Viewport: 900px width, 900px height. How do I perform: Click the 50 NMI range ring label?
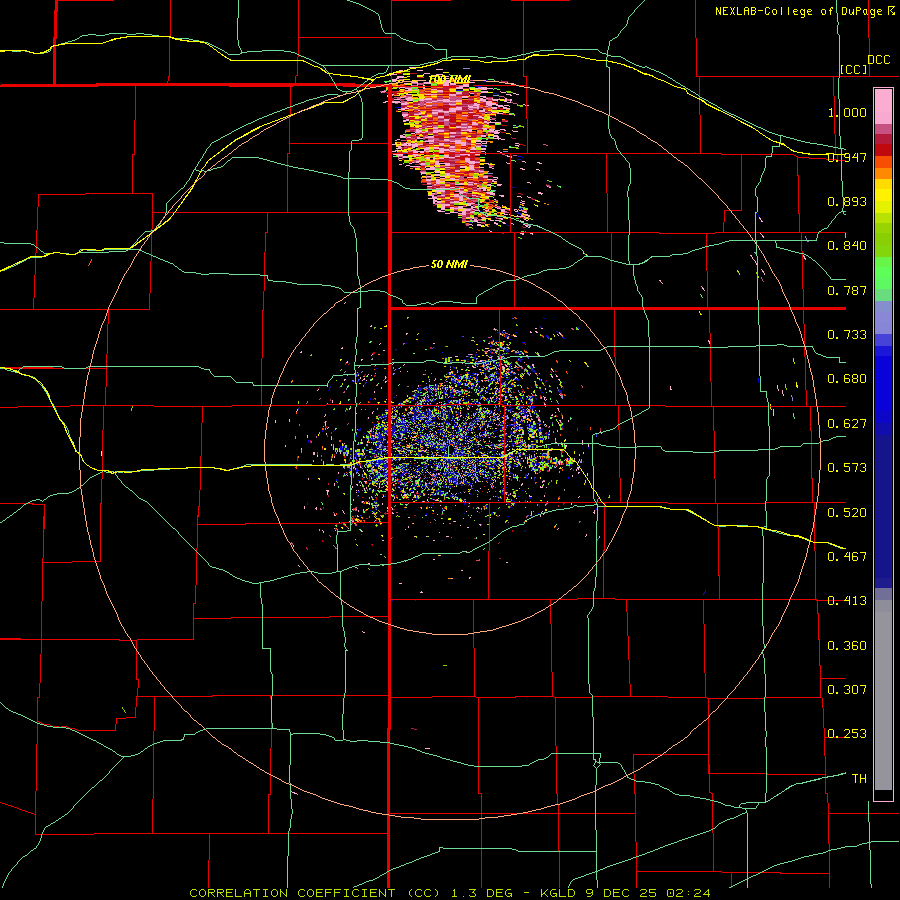tap(449, 264)
